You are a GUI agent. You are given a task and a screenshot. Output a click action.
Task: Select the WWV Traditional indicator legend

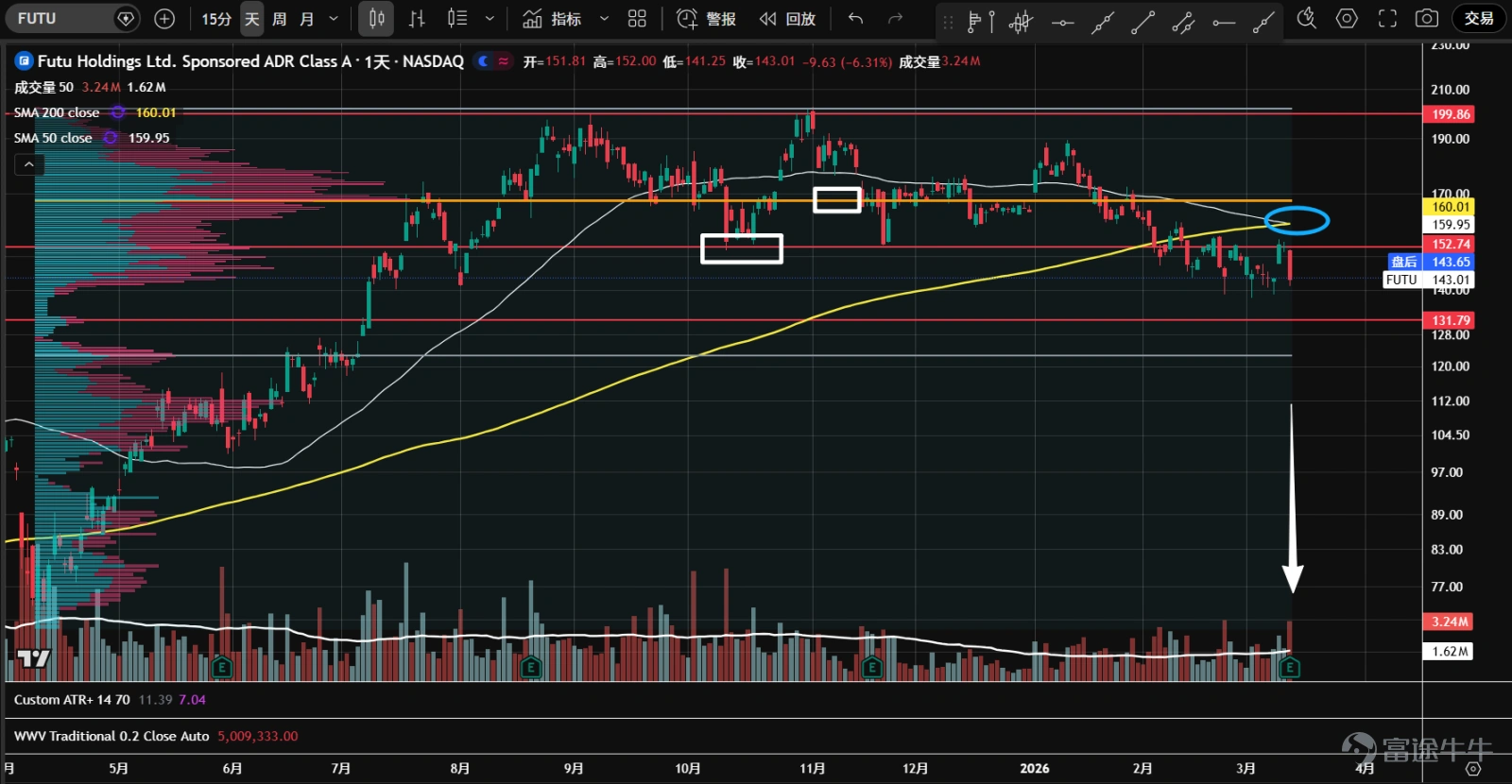(112, 736)
